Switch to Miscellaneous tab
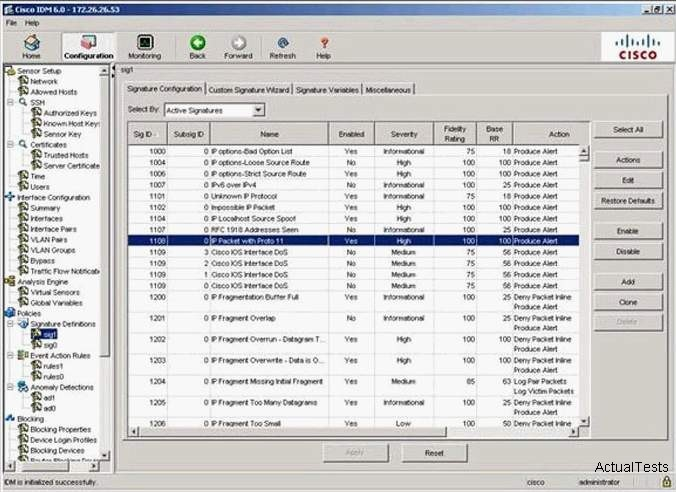676x492 pixels. click(x=388, y=90)
